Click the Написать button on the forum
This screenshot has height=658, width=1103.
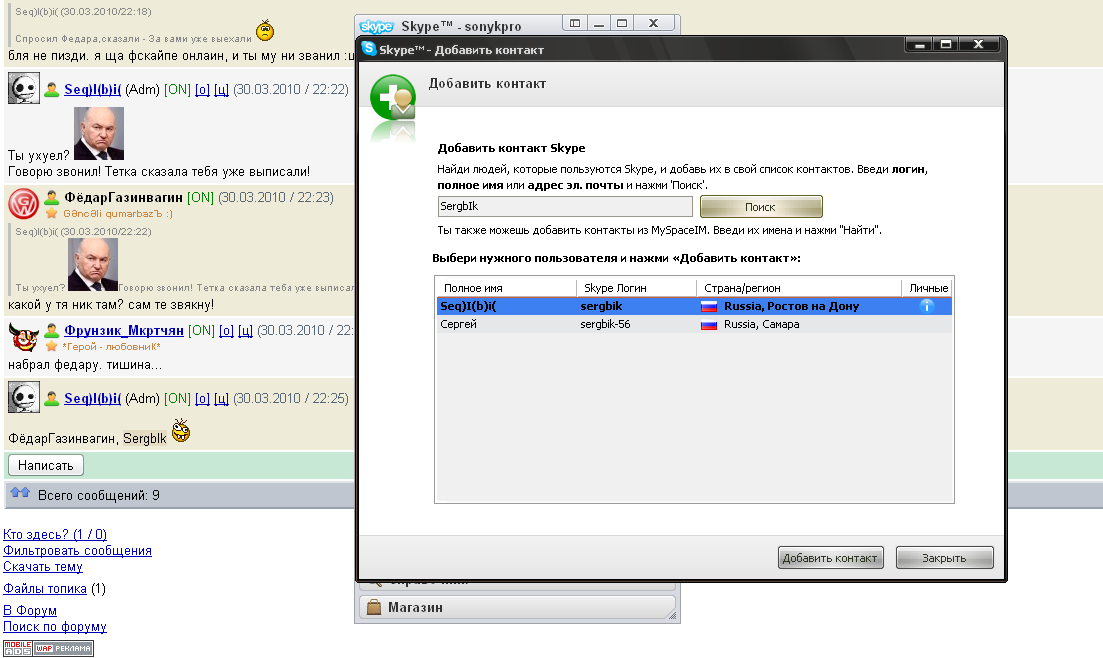(x=46, y=465)
